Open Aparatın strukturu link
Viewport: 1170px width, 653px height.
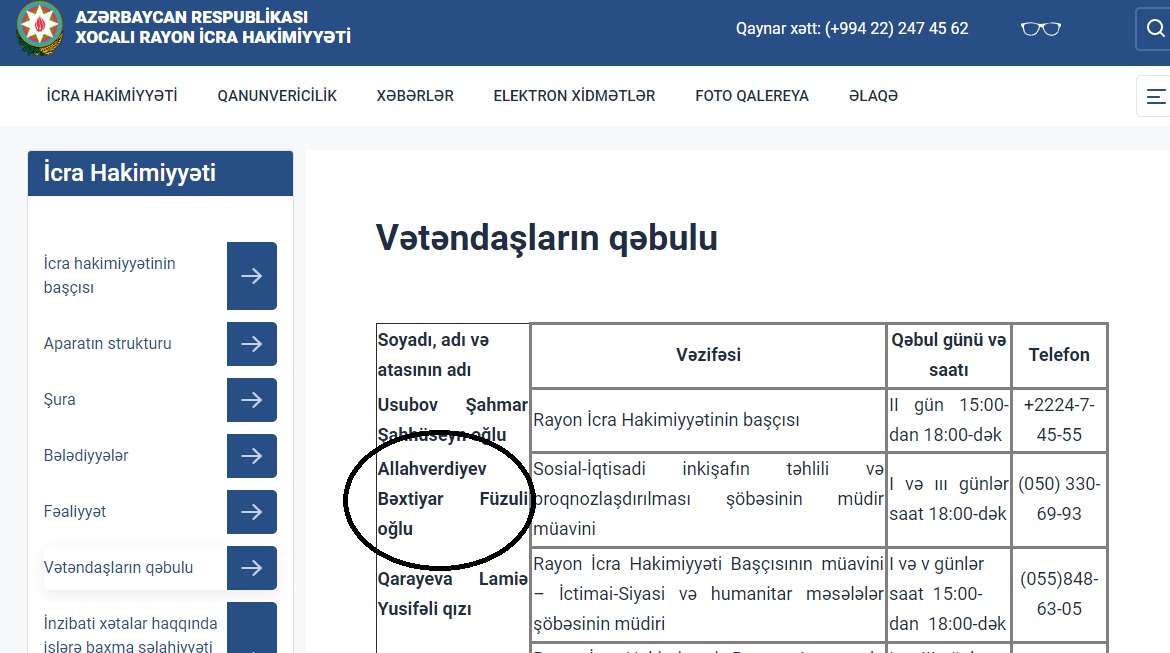(107, 343)
